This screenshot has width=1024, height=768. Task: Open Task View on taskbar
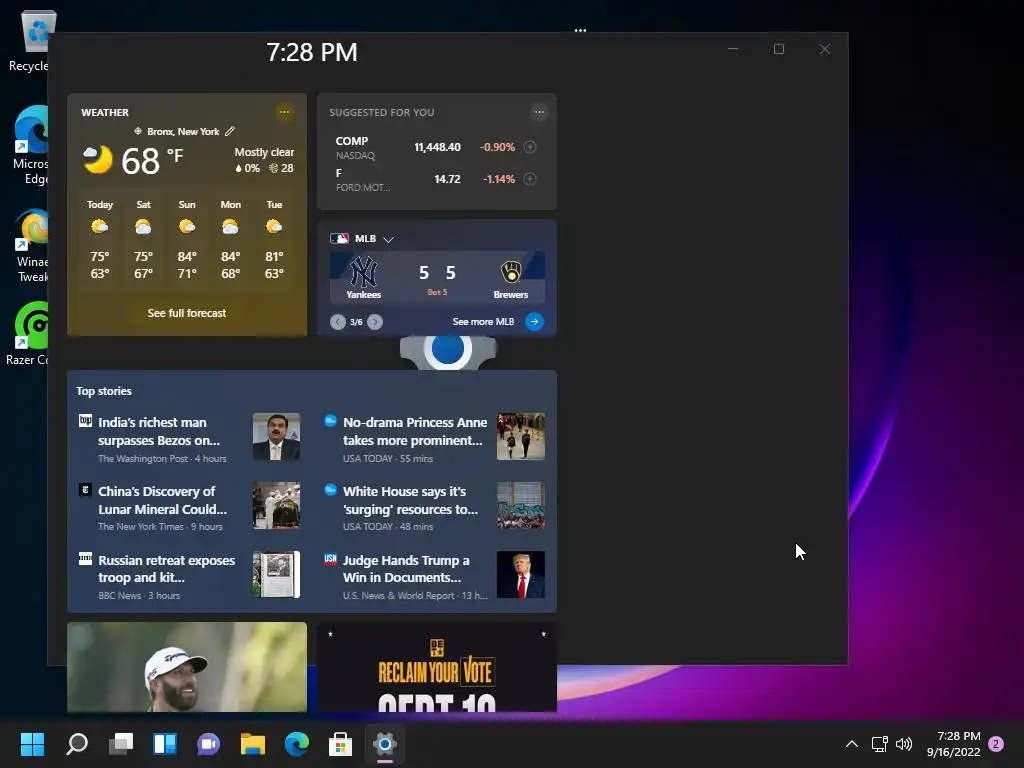121,744
